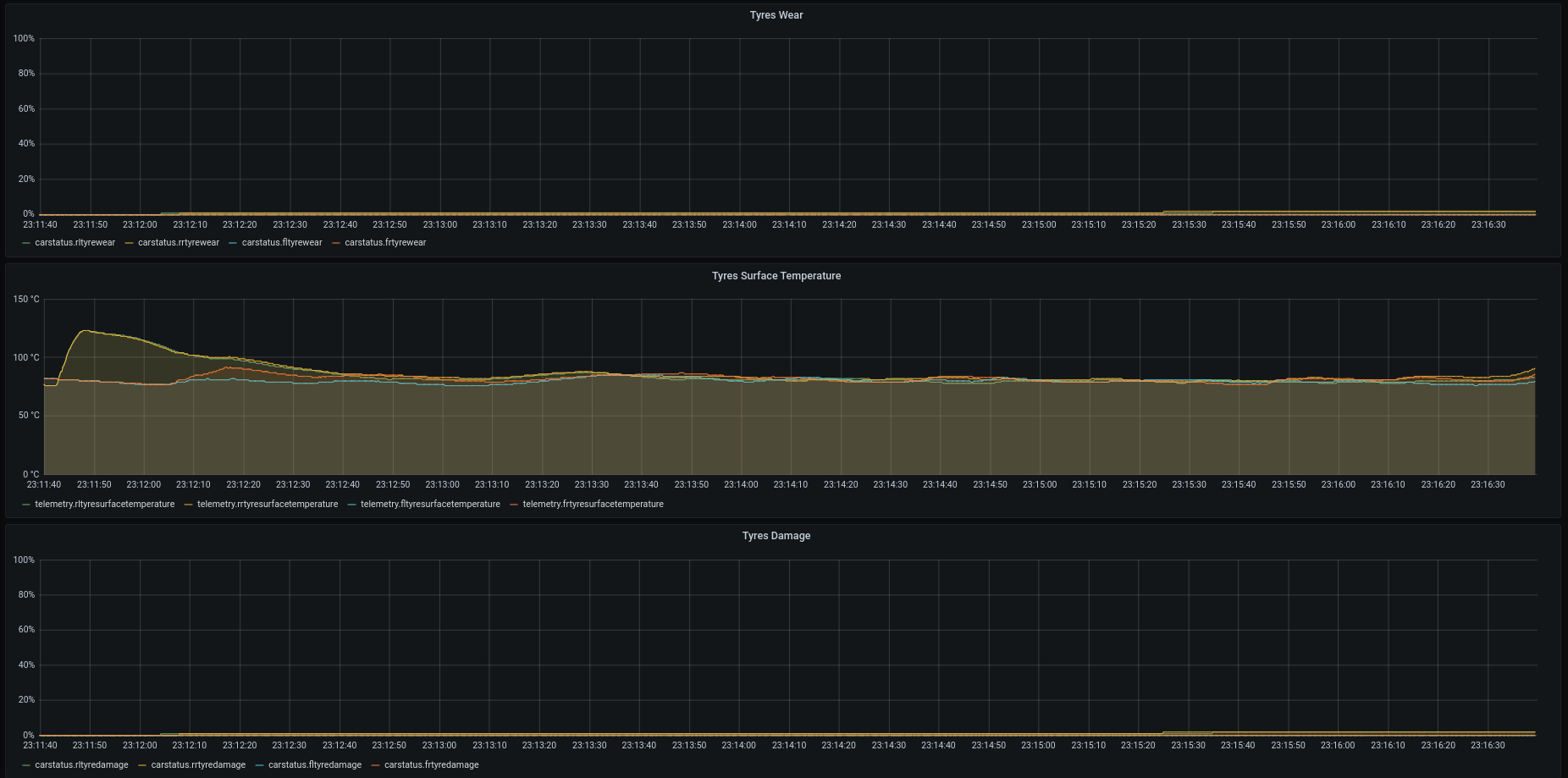
Task: Toggle carstatus.rrtyrewear series in legend
Action: tap(179, 243)
